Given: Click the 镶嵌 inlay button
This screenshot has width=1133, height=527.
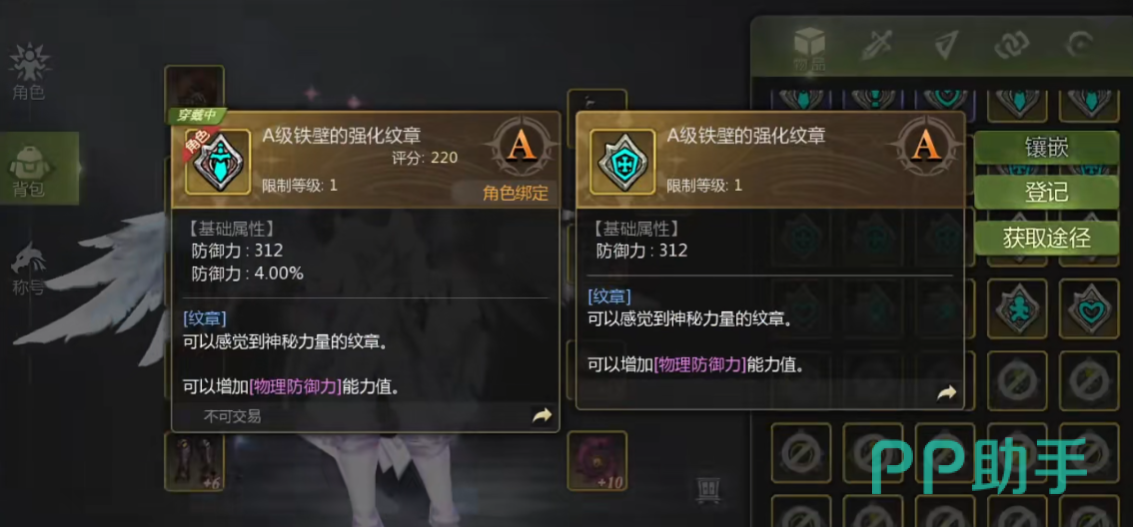Looking at the screenshot, I should coord(1046,148).
